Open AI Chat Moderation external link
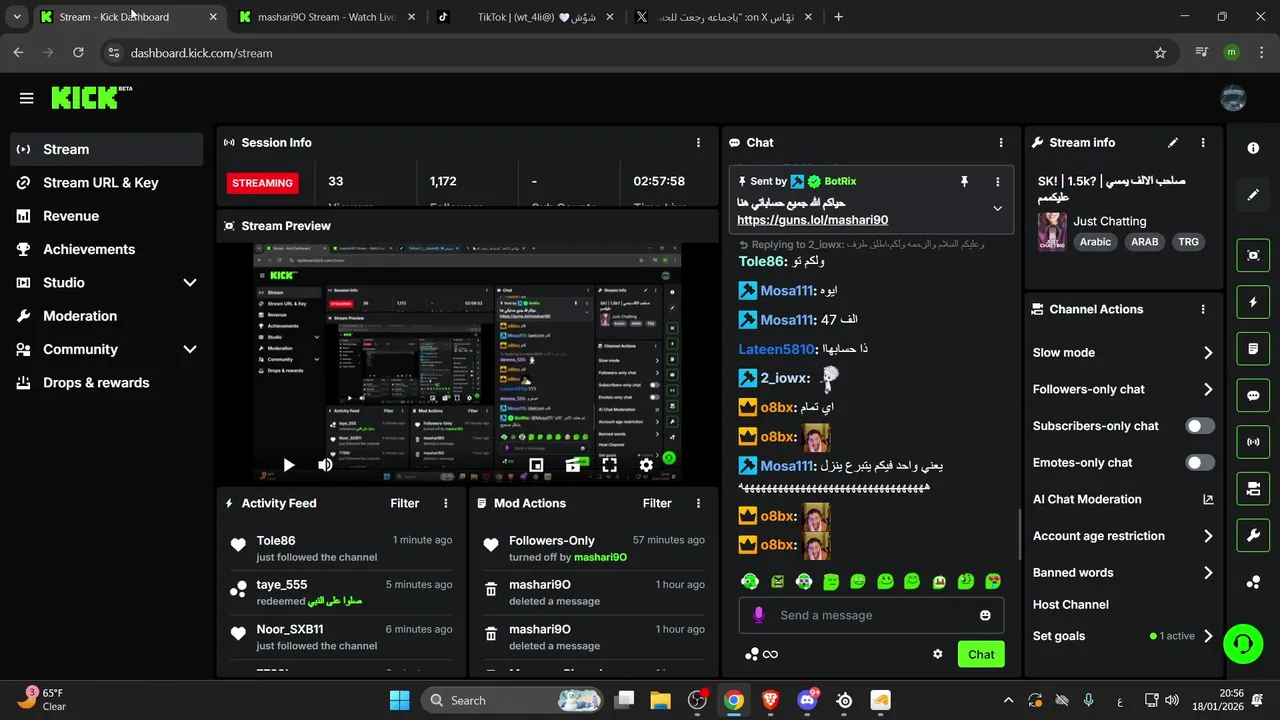The width and height of the screenshot is (1280, 720). [x=1208, y=500]
